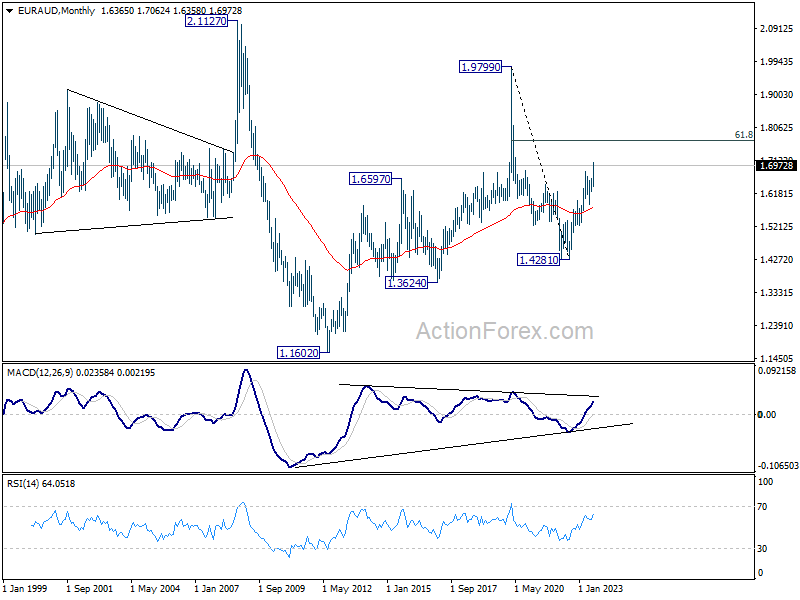Click the 1.14505 price axis value
800x600 pixels.
point(777,359)
